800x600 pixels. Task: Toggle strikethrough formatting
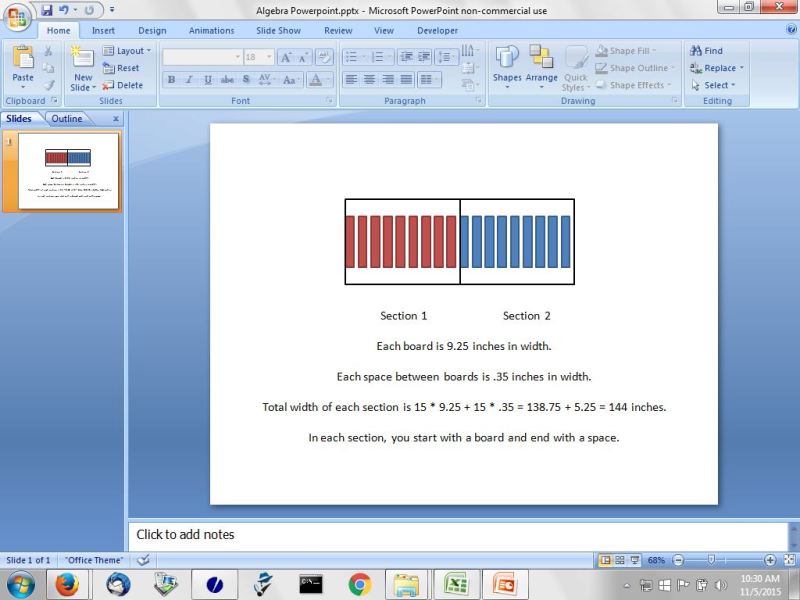tap(227, 80)
